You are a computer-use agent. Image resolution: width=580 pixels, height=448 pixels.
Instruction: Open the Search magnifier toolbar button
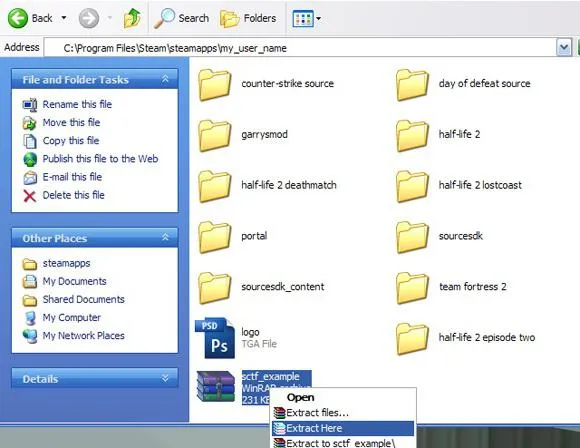181,18
